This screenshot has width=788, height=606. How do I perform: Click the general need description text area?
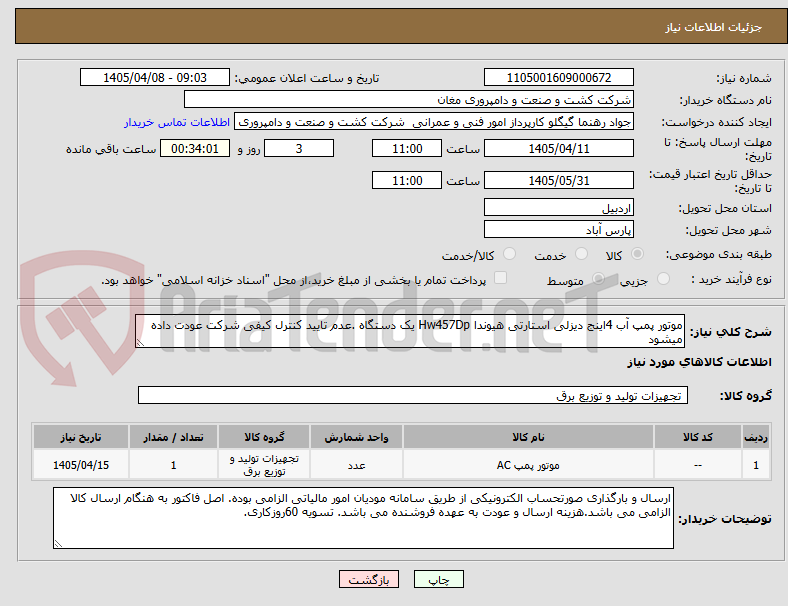pos(410,331)
